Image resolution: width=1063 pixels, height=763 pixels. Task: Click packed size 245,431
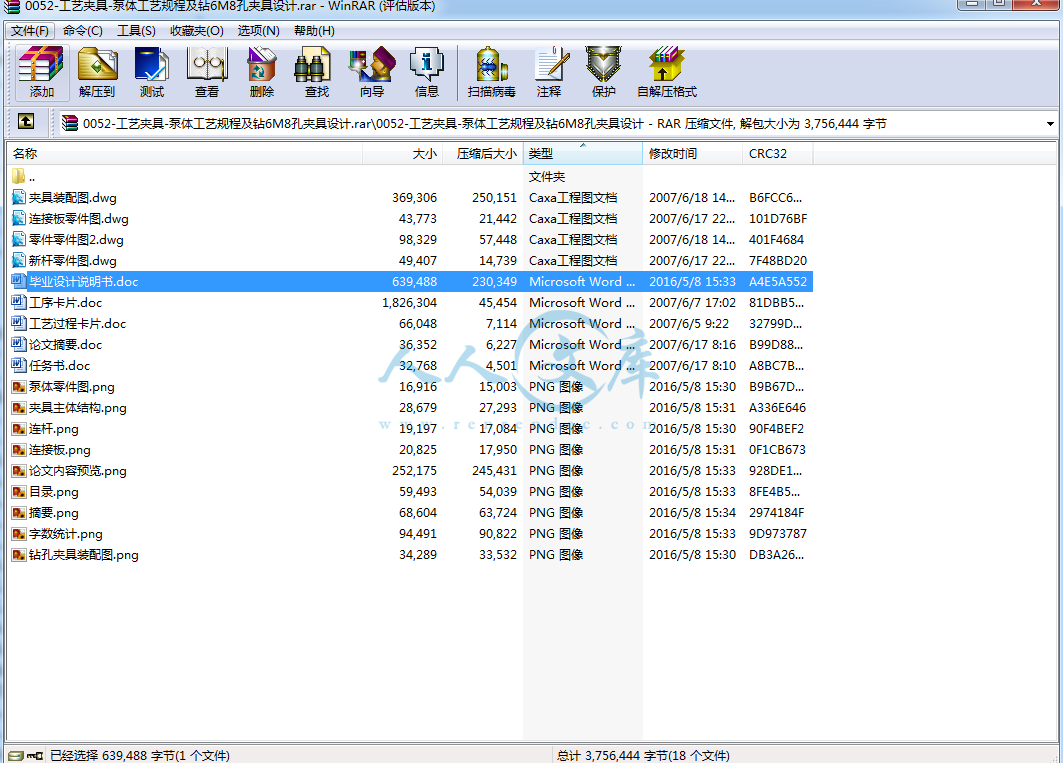point(494,471)
